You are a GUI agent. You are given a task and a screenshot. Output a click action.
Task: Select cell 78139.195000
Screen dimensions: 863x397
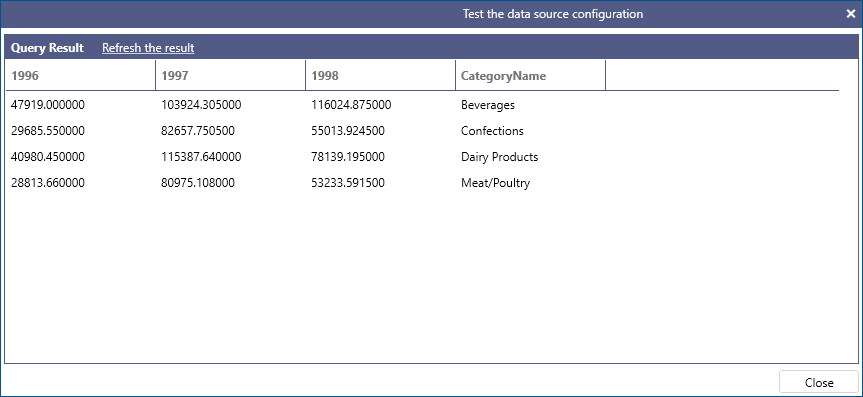348,157
